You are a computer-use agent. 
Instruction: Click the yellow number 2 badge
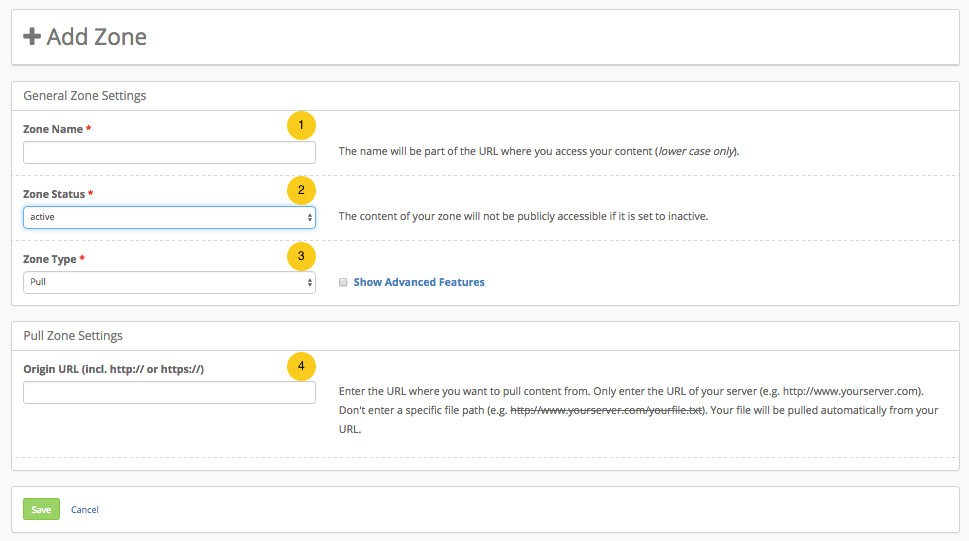pos(301,190)
